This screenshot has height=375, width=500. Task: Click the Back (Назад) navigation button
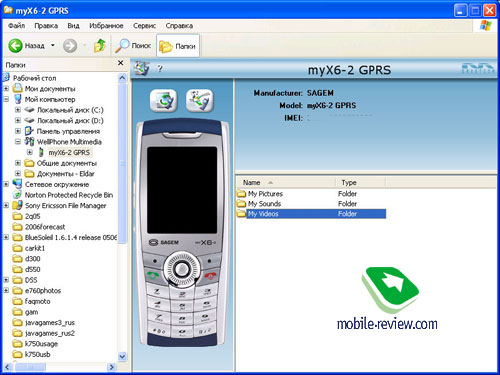[x=27, y=46]
